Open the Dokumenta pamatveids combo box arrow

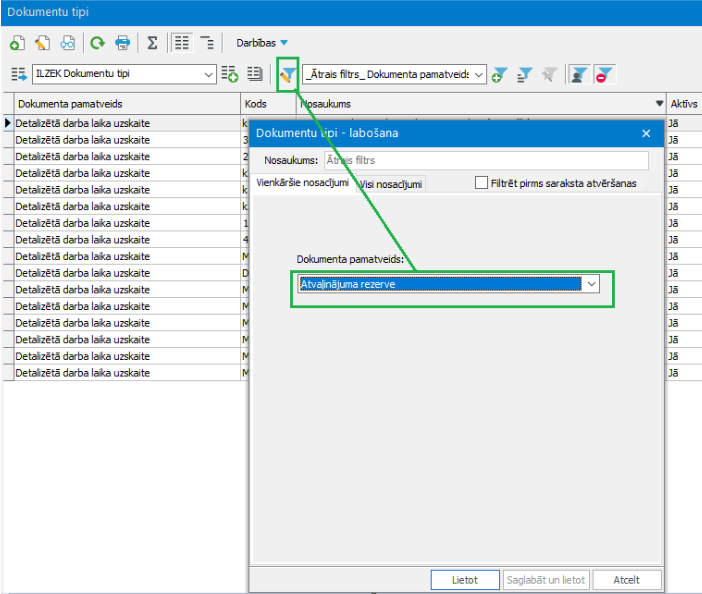591,284
